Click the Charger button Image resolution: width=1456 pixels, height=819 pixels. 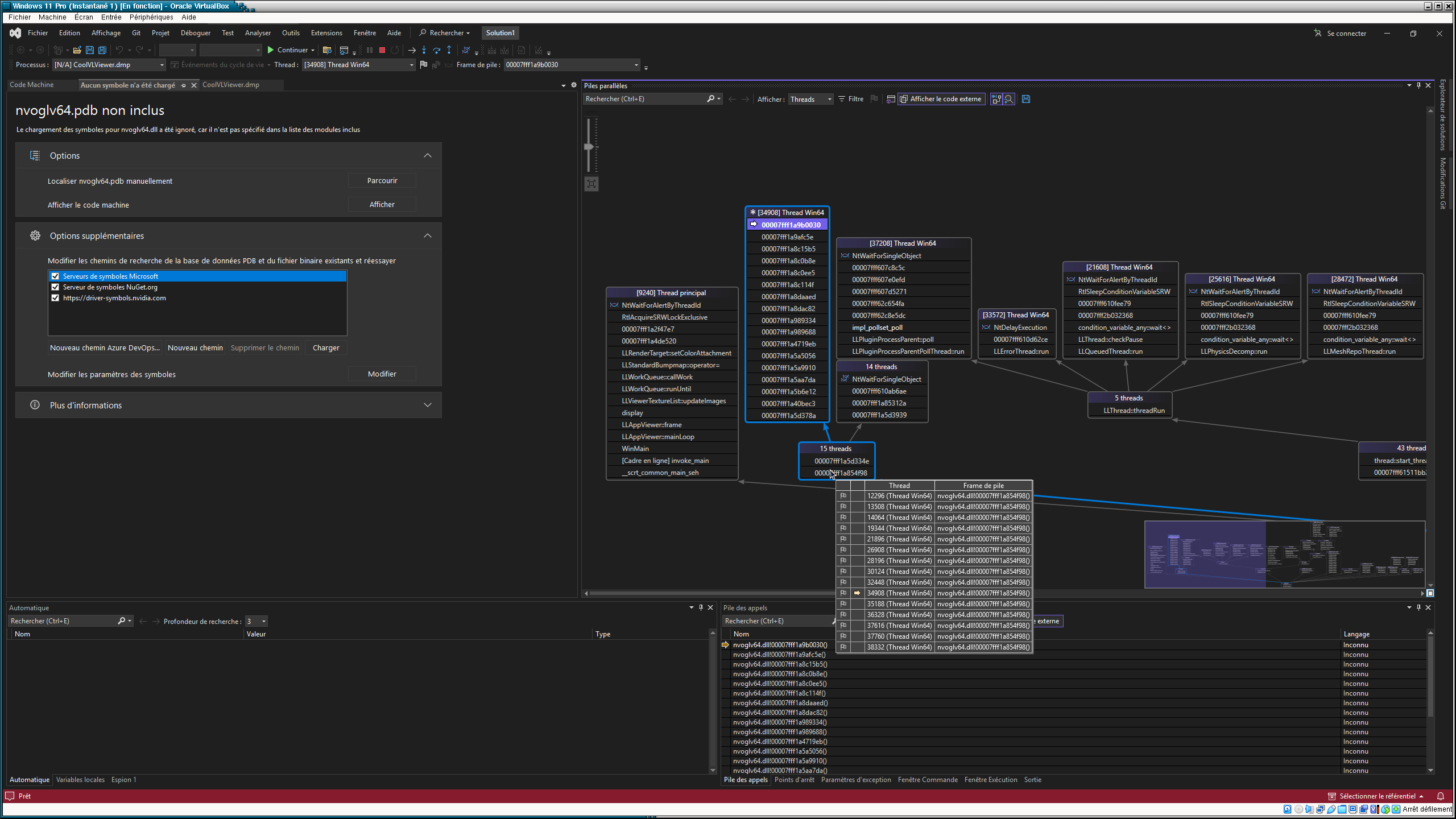(x=326, y=348)
